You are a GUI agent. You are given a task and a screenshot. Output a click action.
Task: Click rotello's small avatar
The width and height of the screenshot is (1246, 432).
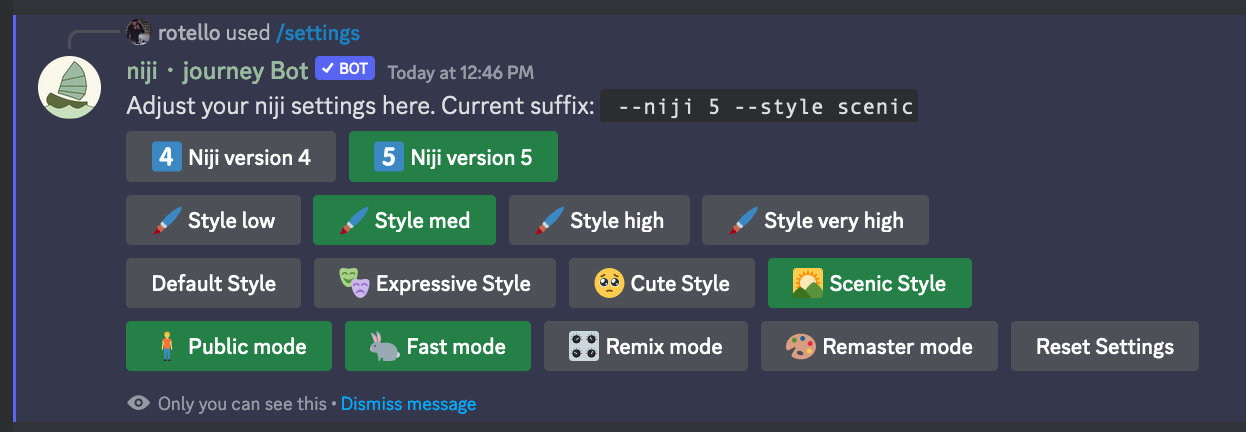pos(138,33)
